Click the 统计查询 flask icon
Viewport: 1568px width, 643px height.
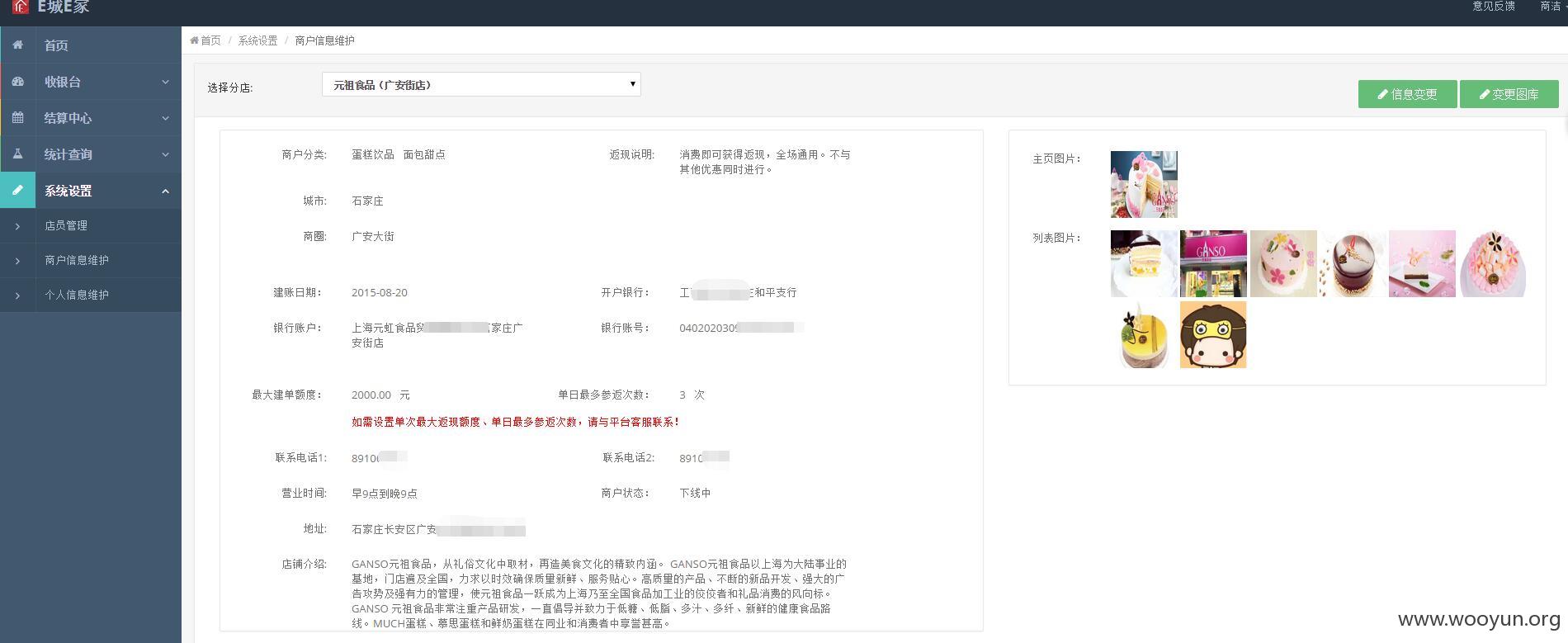[x=17, y=154]
